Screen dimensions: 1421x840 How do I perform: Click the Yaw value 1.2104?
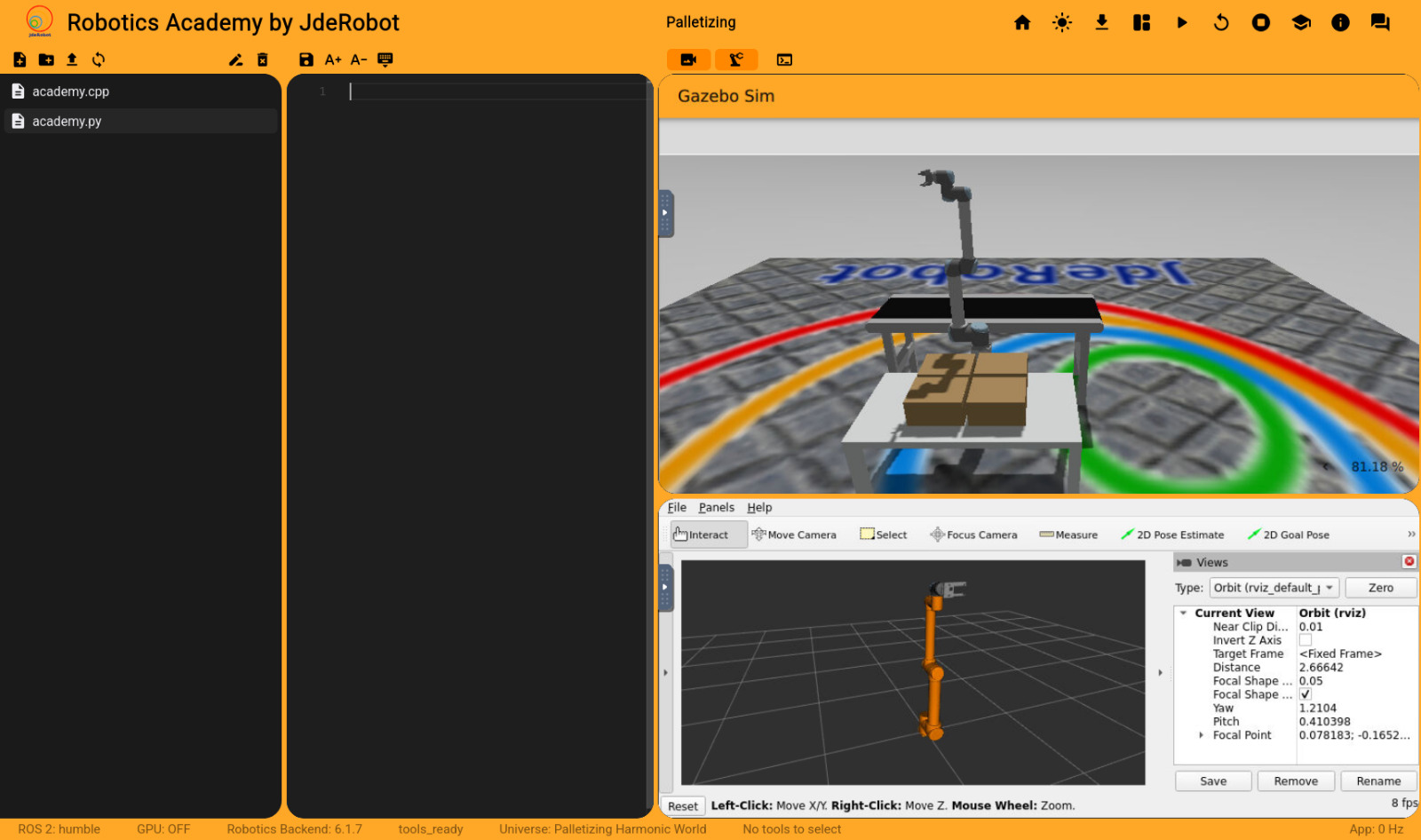pyautogui.click(x=1317, y=709)
